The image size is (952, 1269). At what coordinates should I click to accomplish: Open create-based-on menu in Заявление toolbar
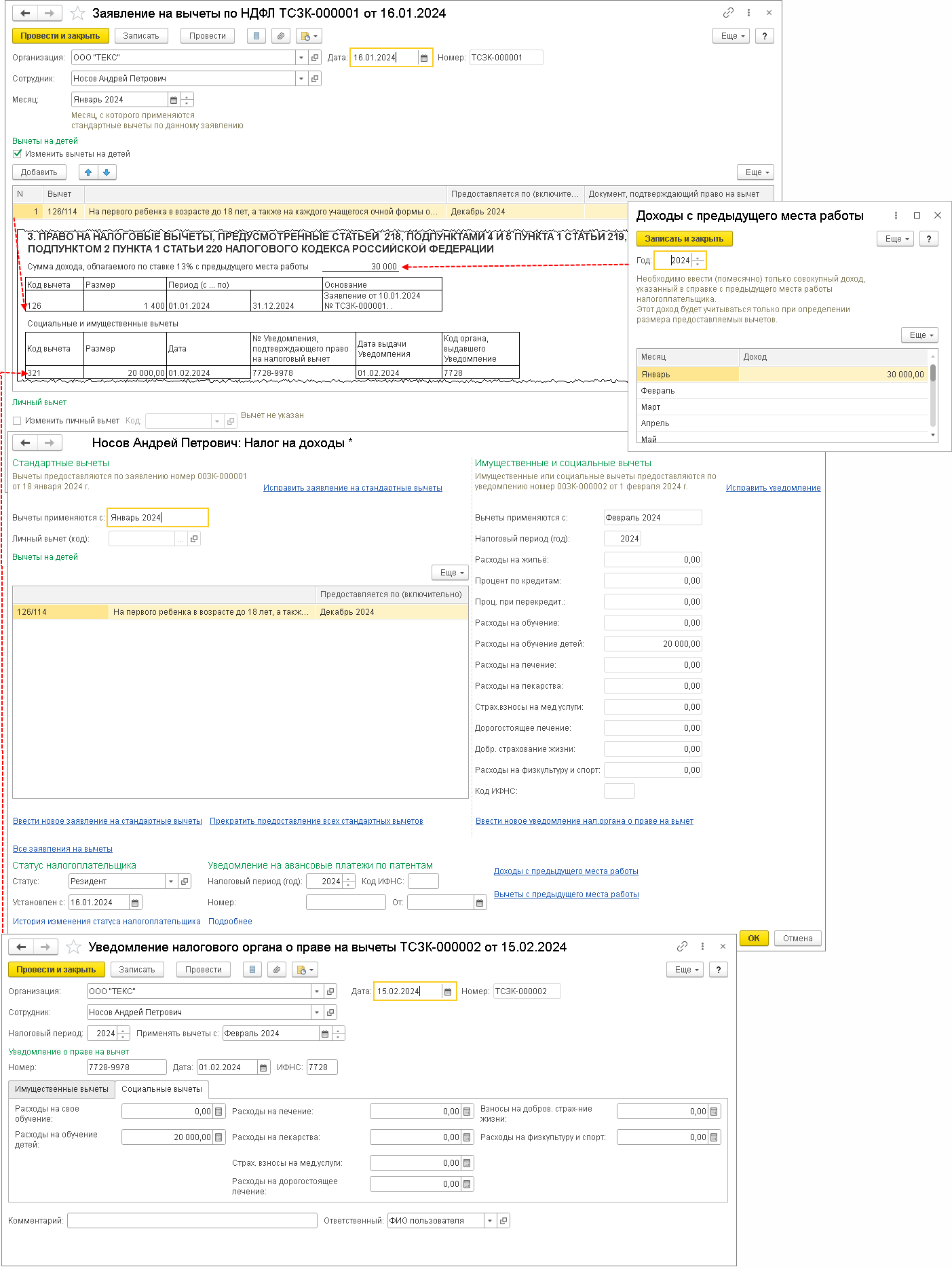coord(309,36)
